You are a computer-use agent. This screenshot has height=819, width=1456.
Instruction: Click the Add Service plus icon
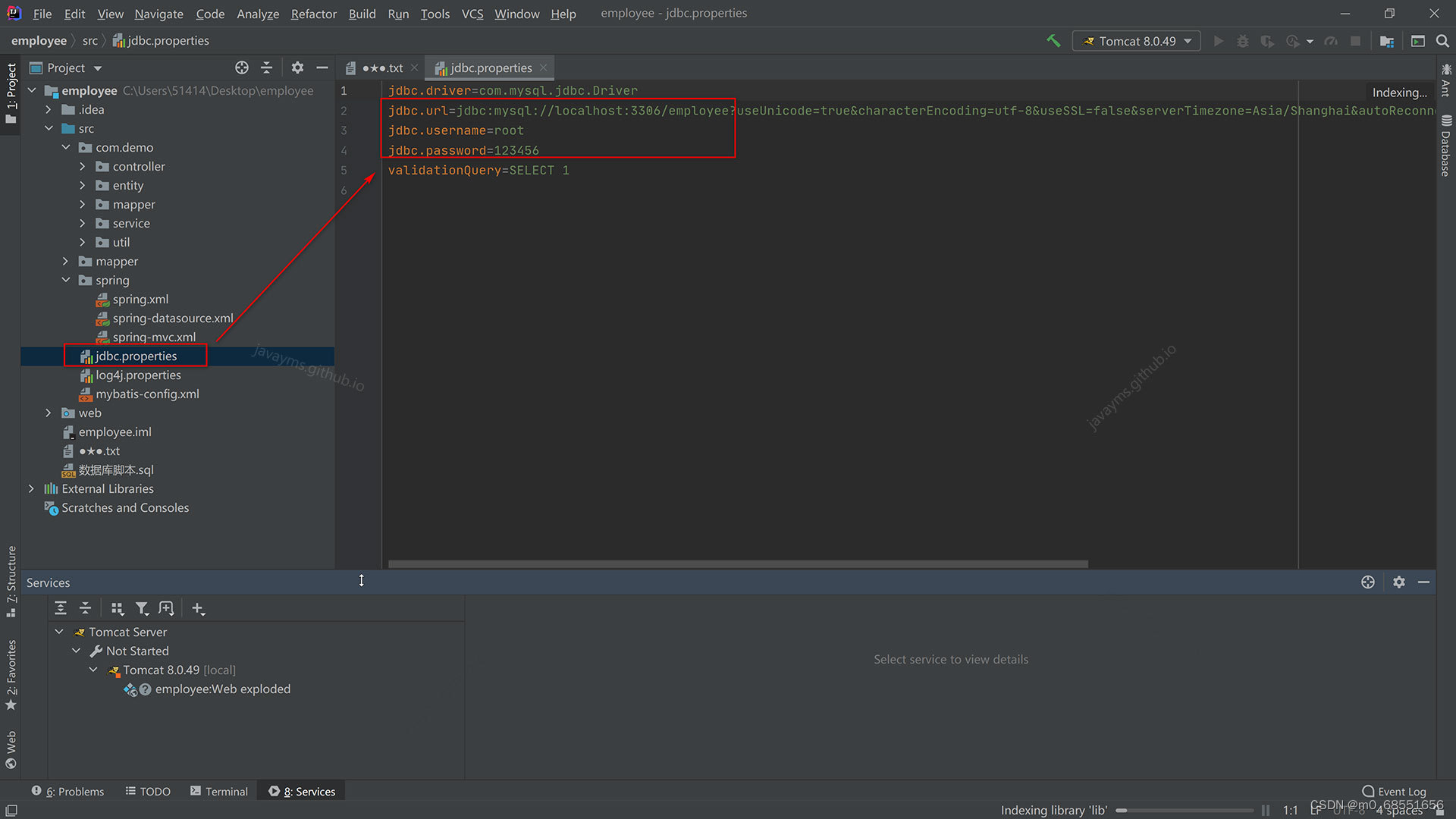click(198, 608)
